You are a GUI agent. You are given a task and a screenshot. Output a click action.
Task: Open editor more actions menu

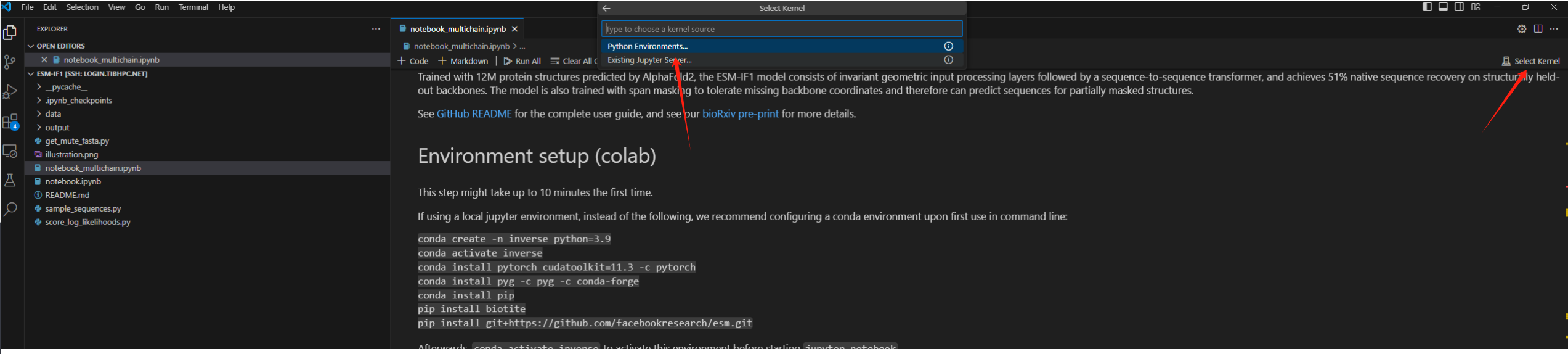pos(1554,29)
